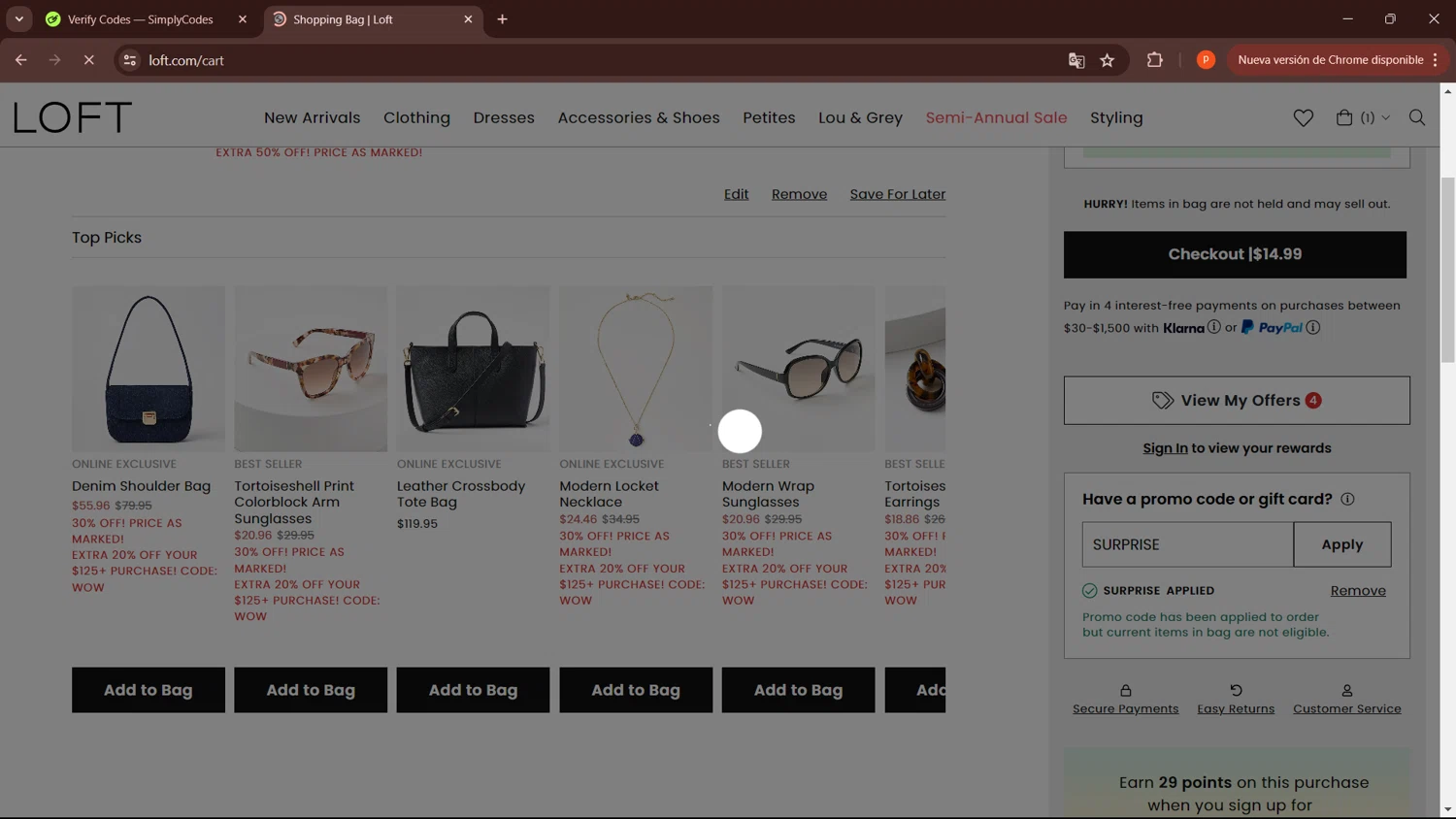
Task: Open the Semi-Annual Sale menu
Action: (x=996, y=117)
